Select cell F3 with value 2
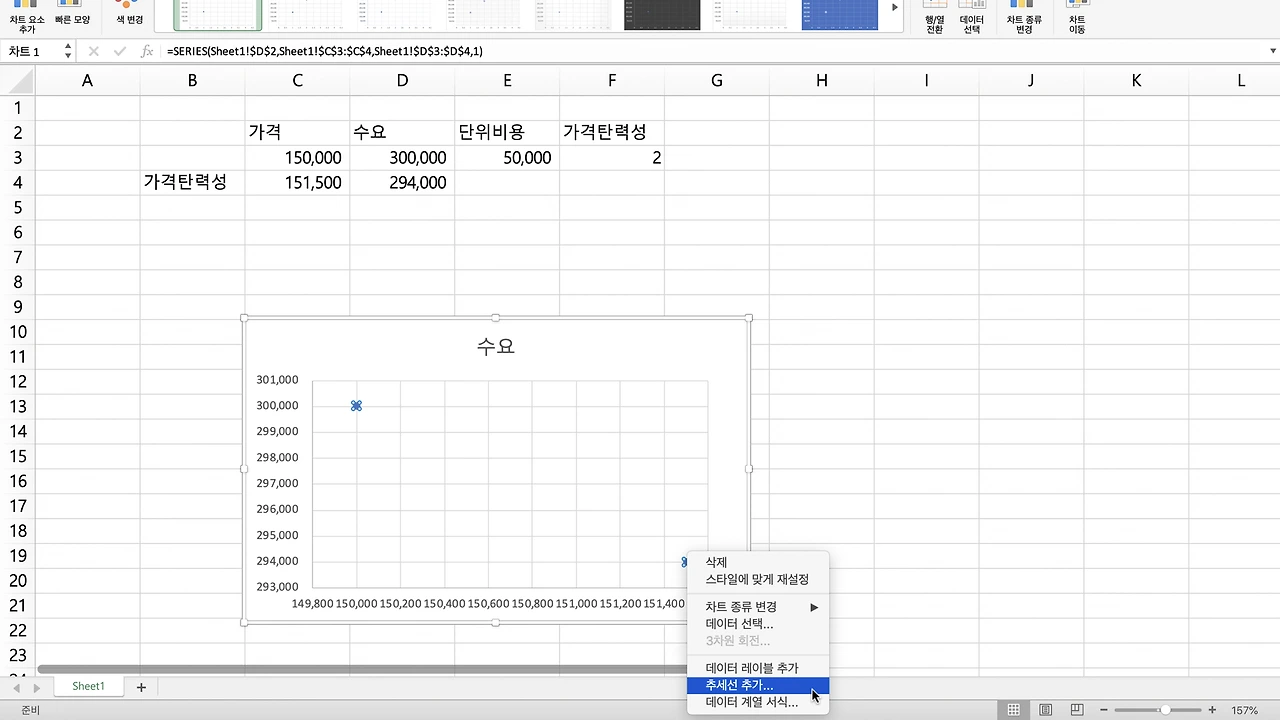This screenshot has height=720, width=1280. [x=612, y=158]
